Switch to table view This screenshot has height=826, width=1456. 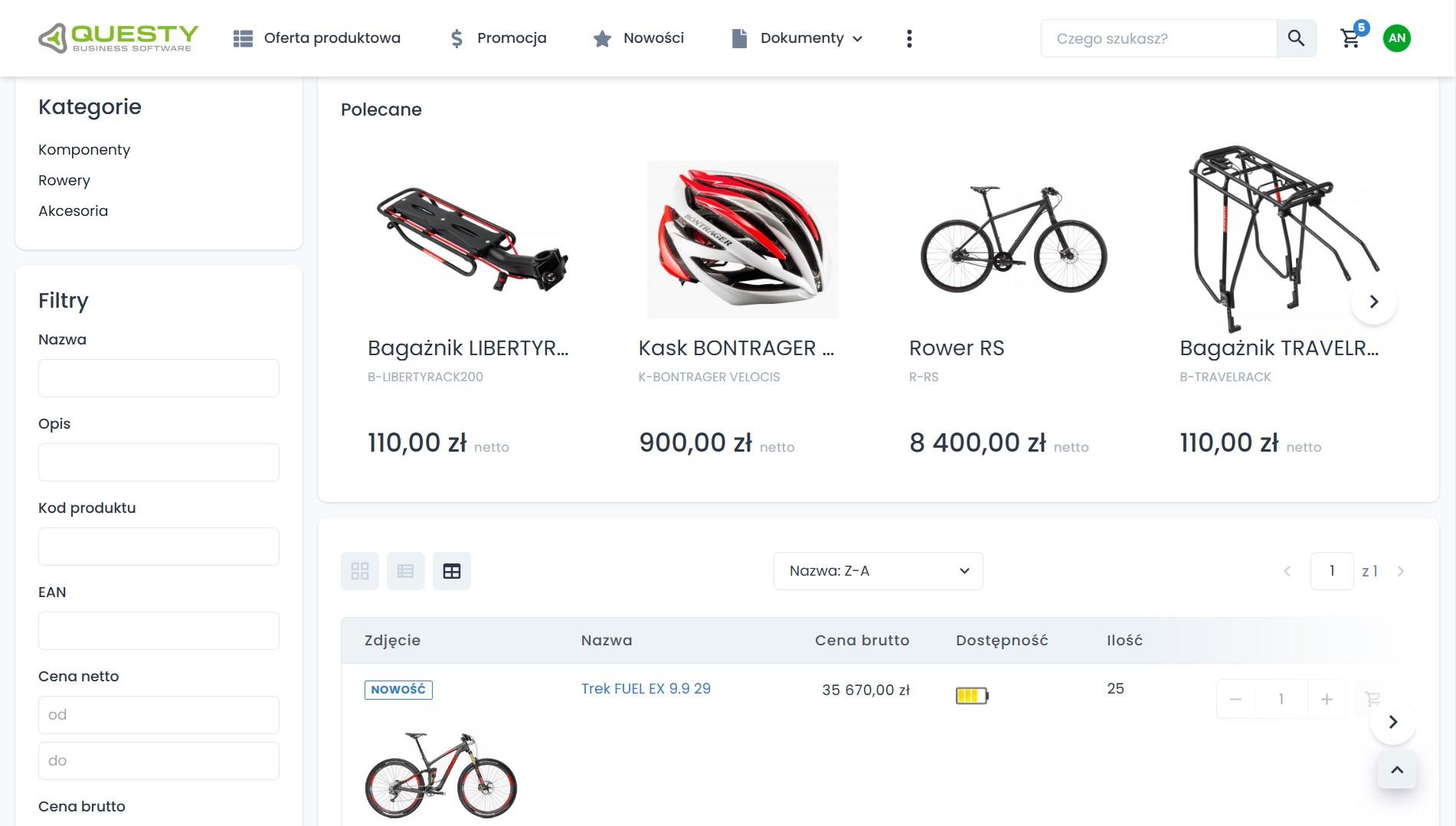(452, 571)
